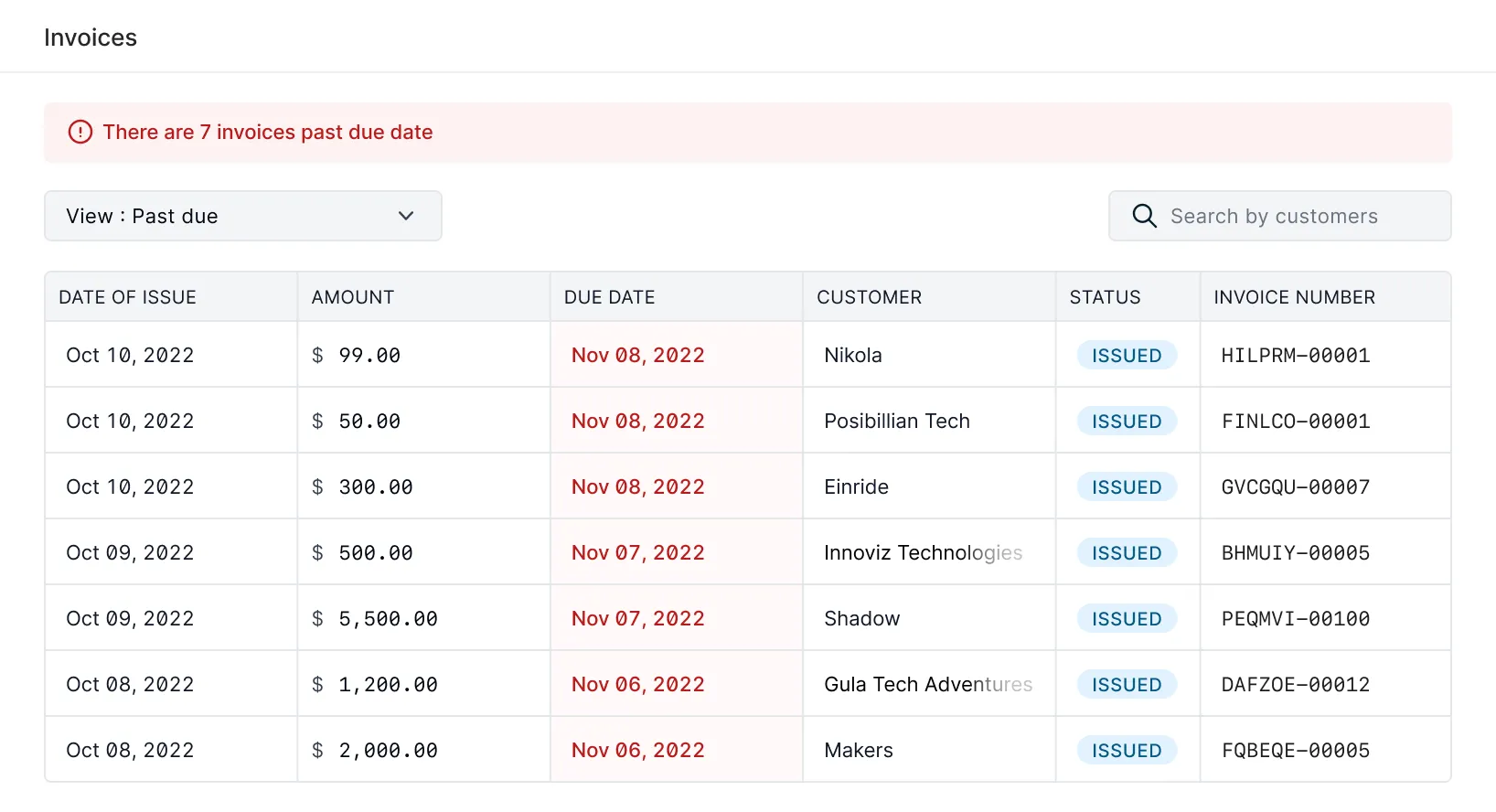Click the past-due alert warning icon
Image resolution: width=1496 pixels, height=812 pixels.
click(x=80, y=133)
